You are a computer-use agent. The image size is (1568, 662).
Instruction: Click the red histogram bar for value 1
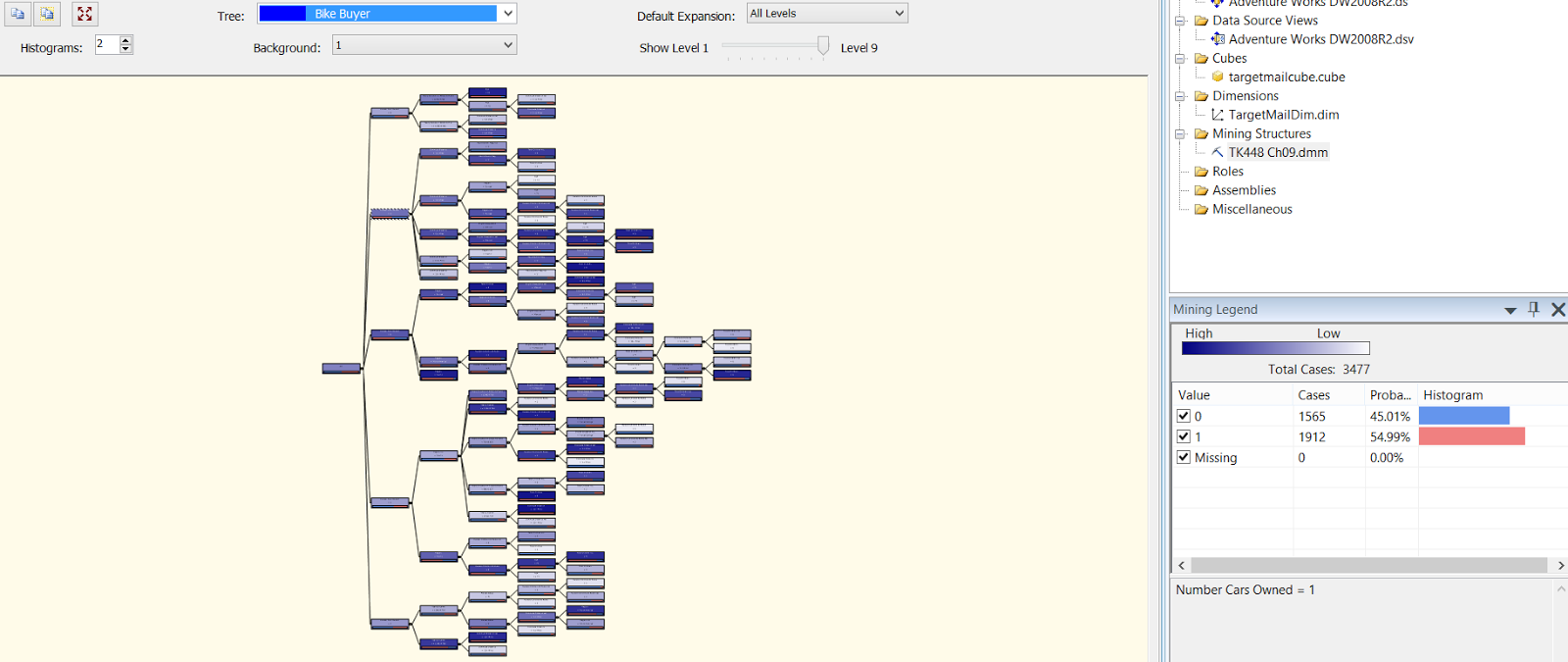tap(1472, 436)
